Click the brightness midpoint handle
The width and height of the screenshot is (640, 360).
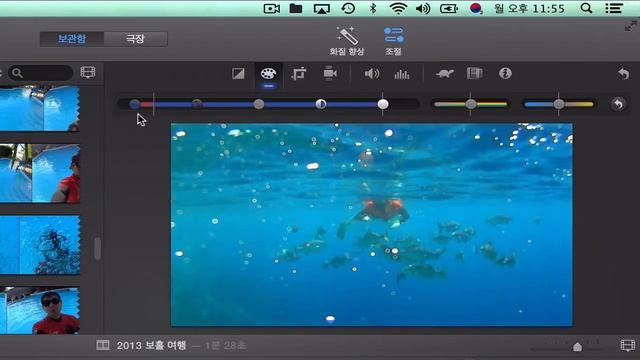coord(258,104)
